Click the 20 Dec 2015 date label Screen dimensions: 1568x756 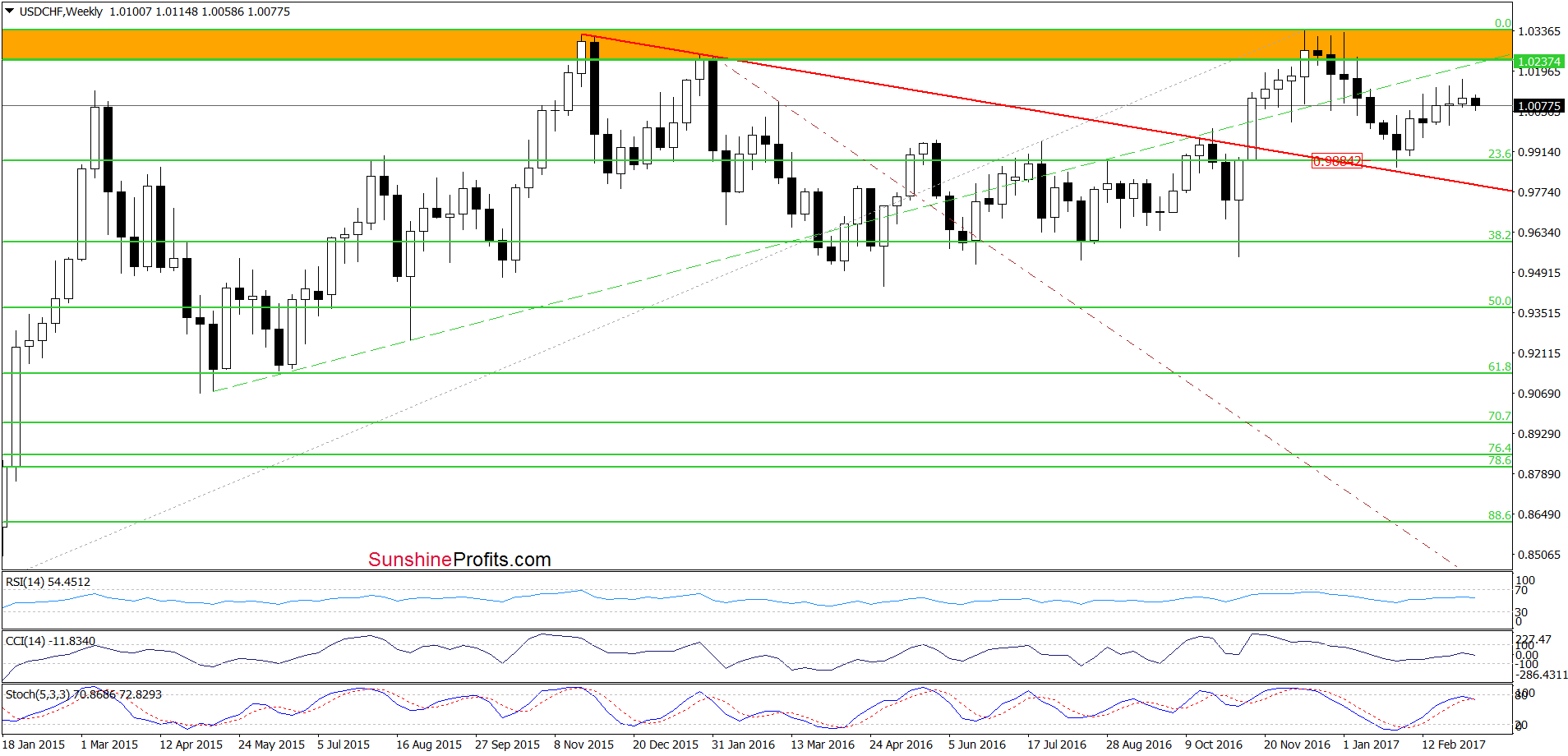click(666, 744)
